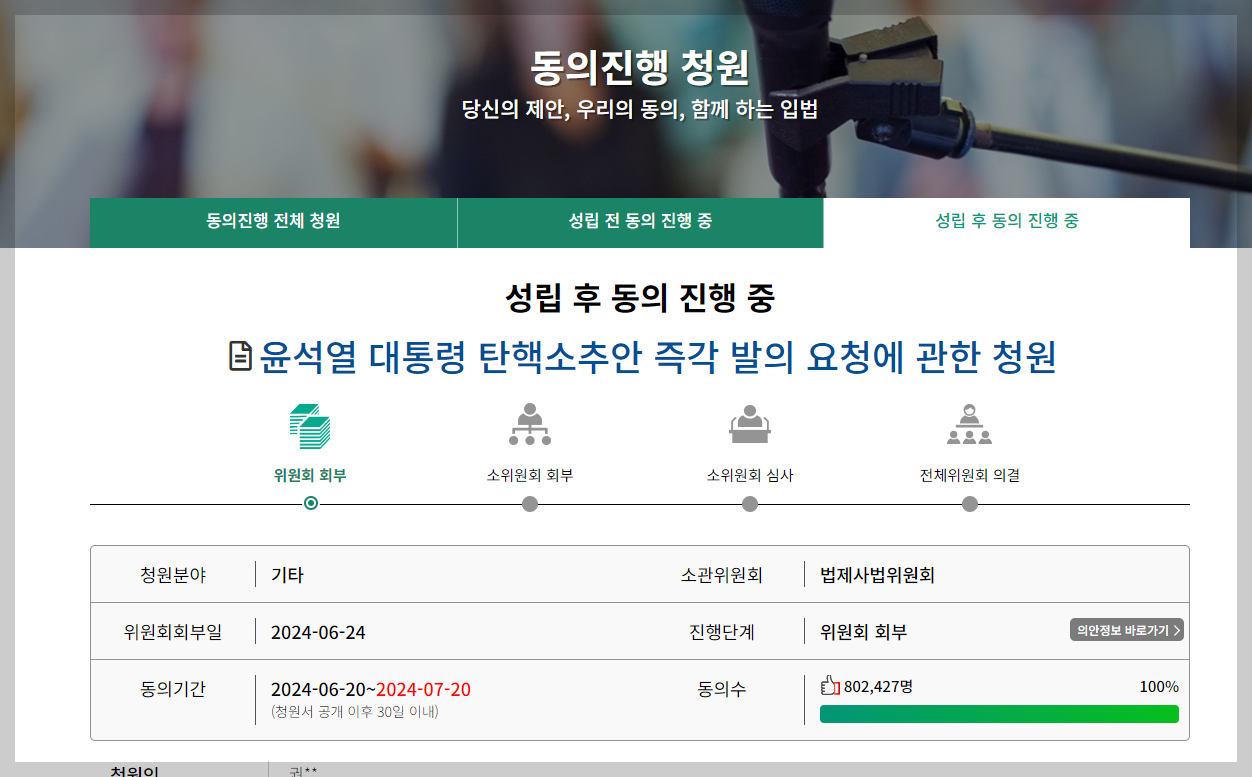This screenshot has width=1252, height=777.
Task: Click the 위원회 회부 committee referral icon
Action: [x=310, y=425]
